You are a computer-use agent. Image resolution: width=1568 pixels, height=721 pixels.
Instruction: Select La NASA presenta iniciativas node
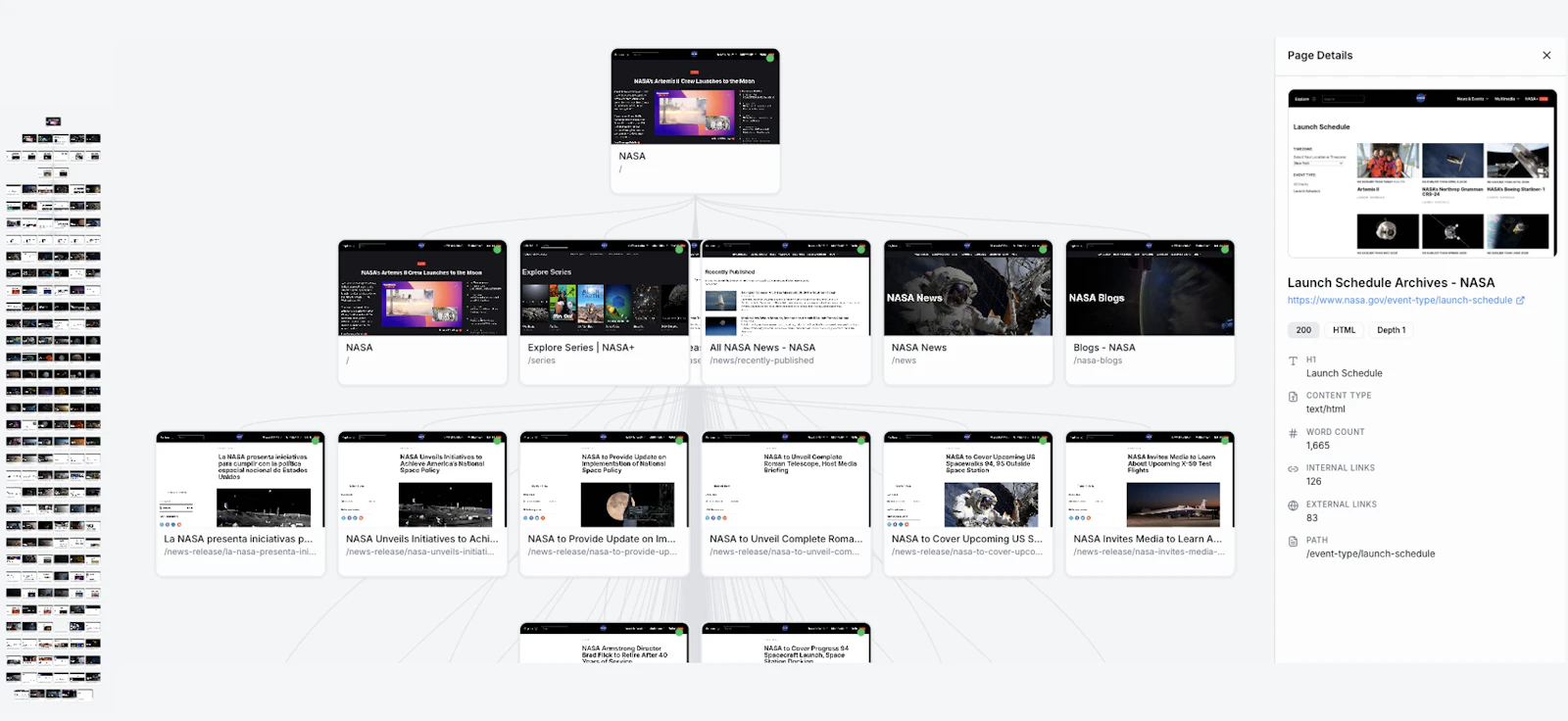240,504
